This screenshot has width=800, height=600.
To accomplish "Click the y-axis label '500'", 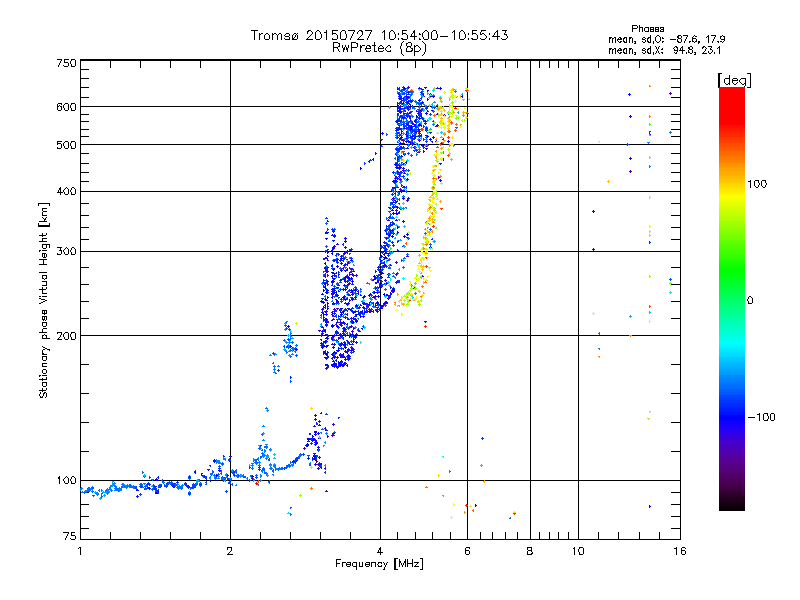I will click(x=66, y=145).
